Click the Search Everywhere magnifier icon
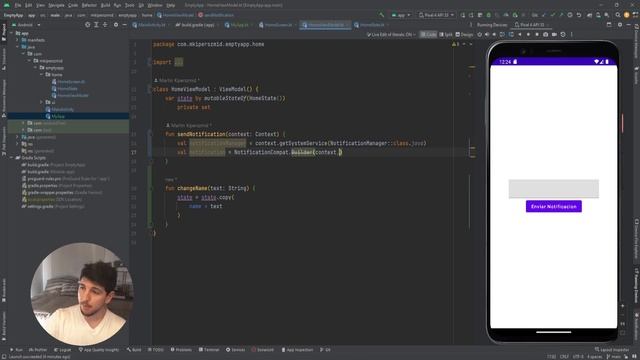 click(618, 15)
